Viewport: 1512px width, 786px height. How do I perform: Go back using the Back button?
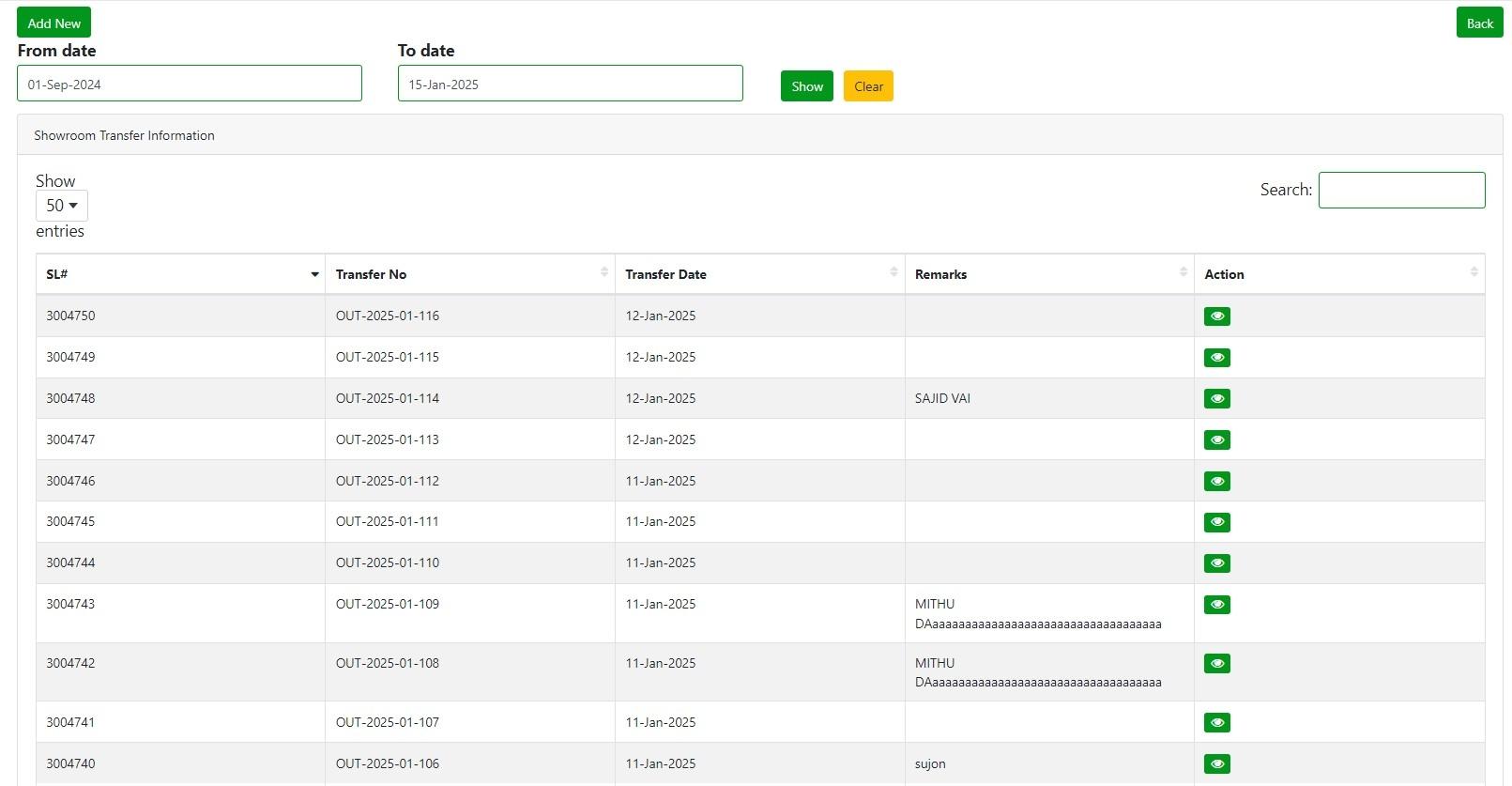(1479, 23)
